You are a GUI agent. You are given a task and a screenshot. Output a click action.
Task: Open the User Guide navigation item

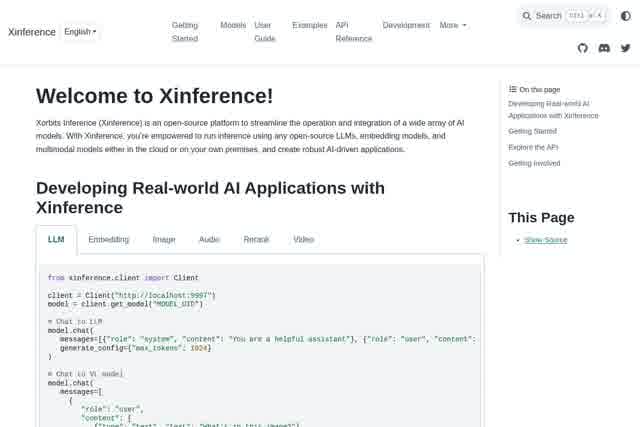(x=264, y=31)
